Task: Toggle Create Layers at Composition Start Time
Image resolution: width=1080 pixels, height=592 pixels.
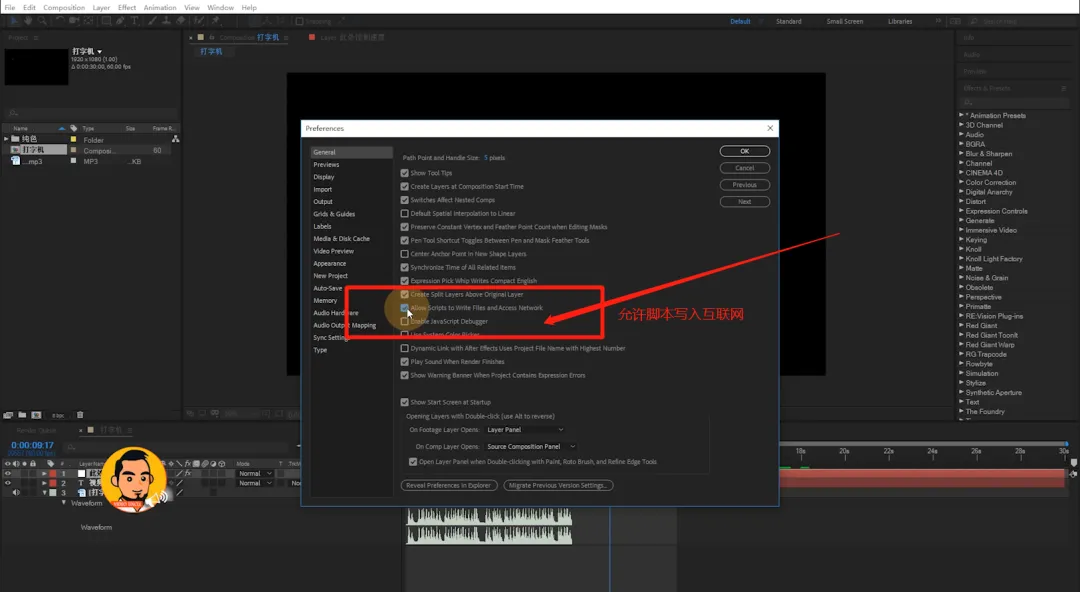Action: (x=404, y=186)
